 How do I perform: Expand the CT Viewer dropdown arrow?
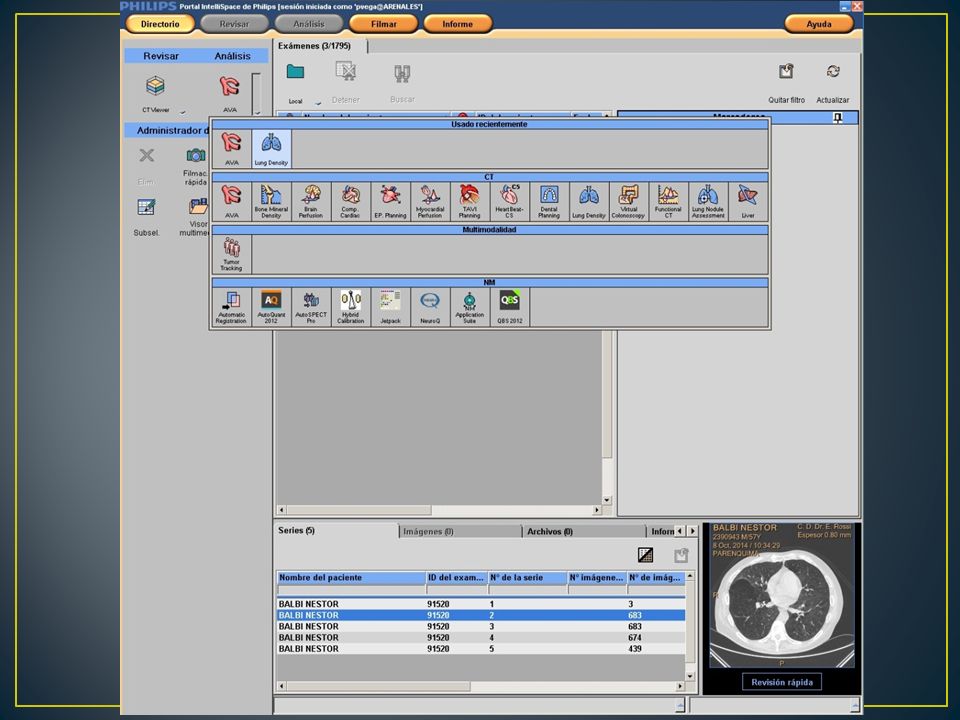pyautogui.click(x=182, y=111)
